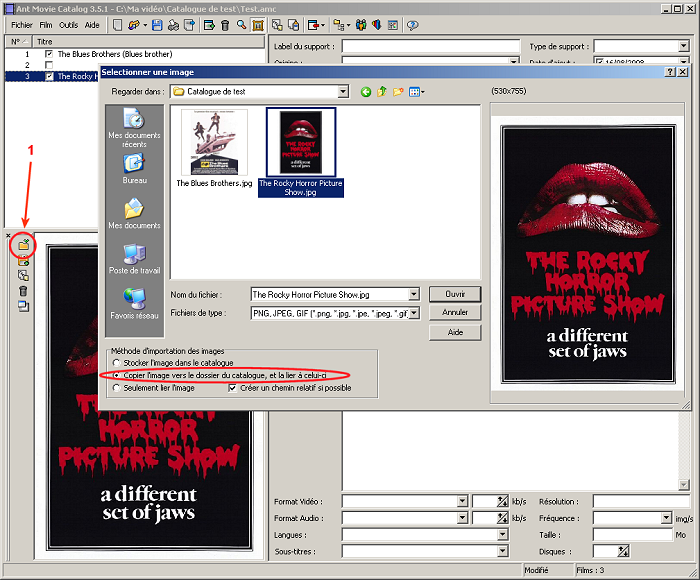Open the Type de support dropdown

[684, 46]
